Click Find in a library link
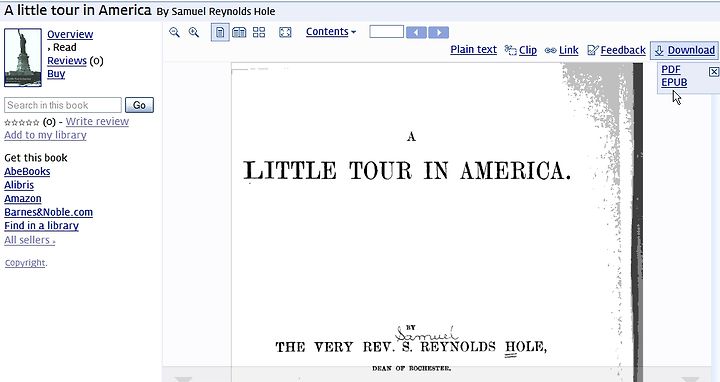The height and width of the screenshot is (382, 720). point(41,225)
